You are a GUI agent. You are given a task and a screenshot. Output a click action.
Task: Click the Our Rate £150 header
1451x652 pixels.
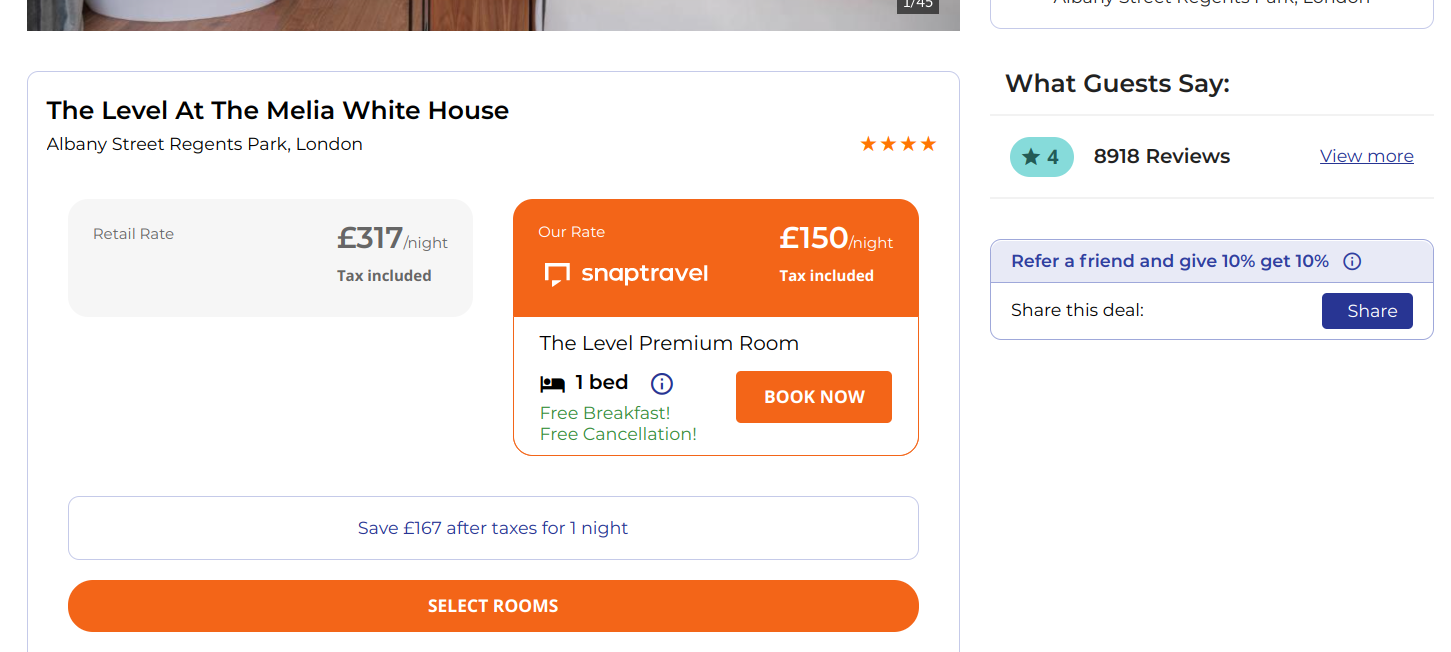pos(715,256)
